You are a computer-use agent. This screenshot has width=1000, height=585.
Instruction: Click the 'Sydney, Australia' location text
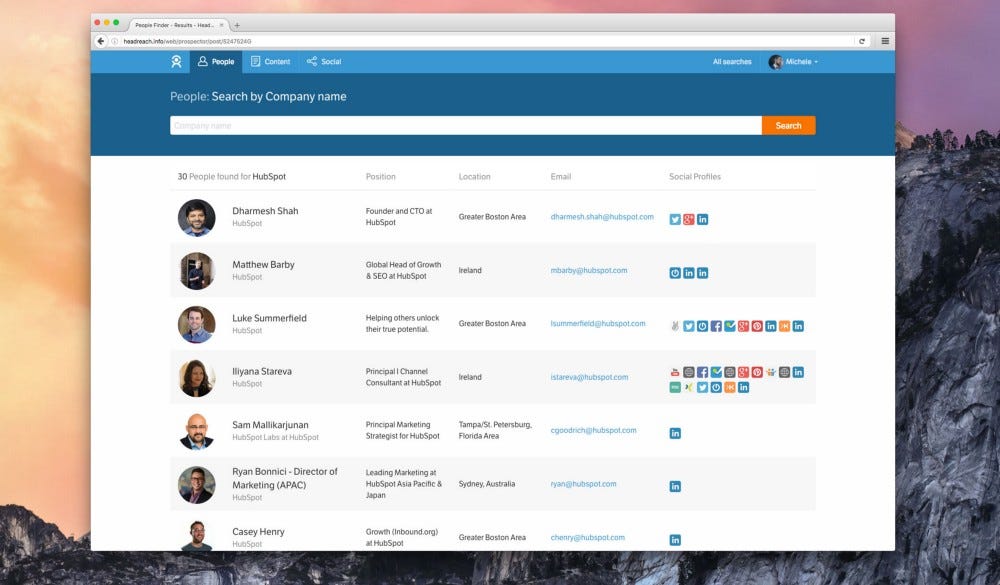487,484
